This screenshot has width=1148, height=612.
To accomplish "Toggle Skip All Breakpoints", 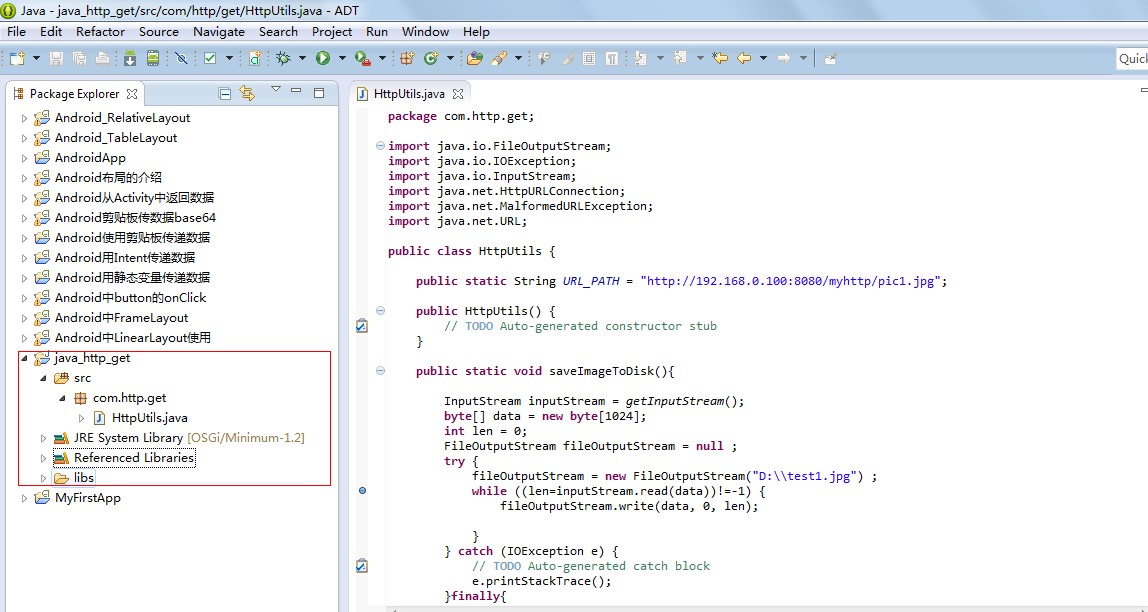I will tap(181, 59).
